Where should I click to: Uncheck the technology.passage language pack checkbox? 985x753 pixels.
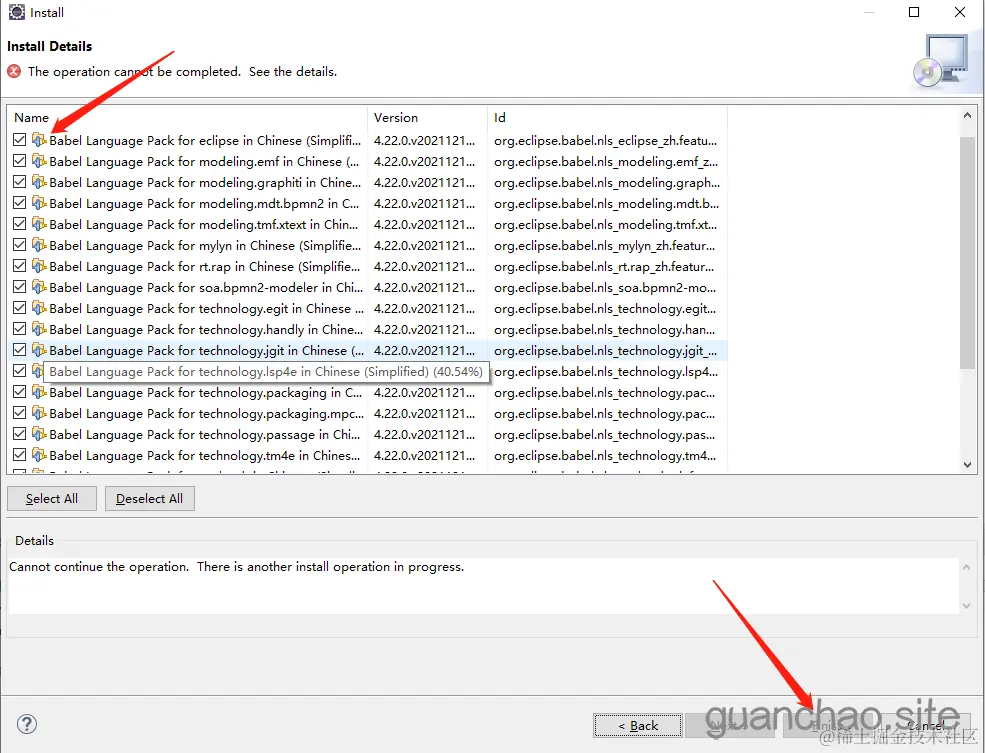pos(19,435)
